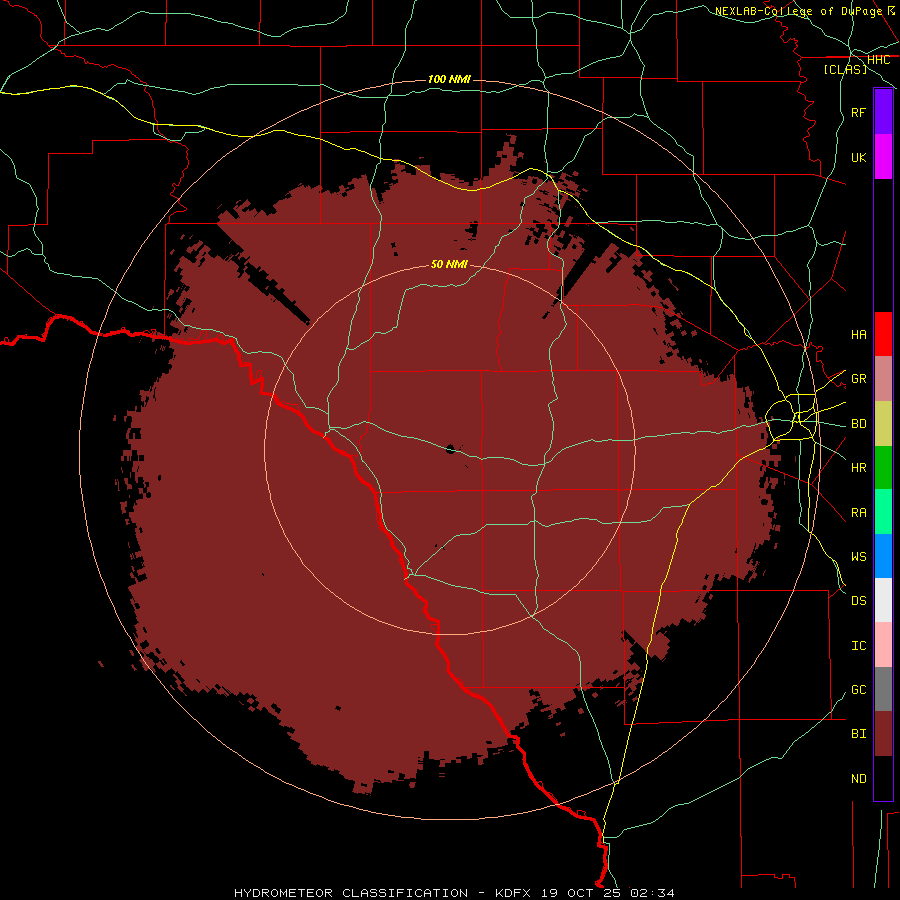The height and width of the screenshot is (900, 900).
Task: Click the yellow BD legend swatch
Action: tap(883, 424)
